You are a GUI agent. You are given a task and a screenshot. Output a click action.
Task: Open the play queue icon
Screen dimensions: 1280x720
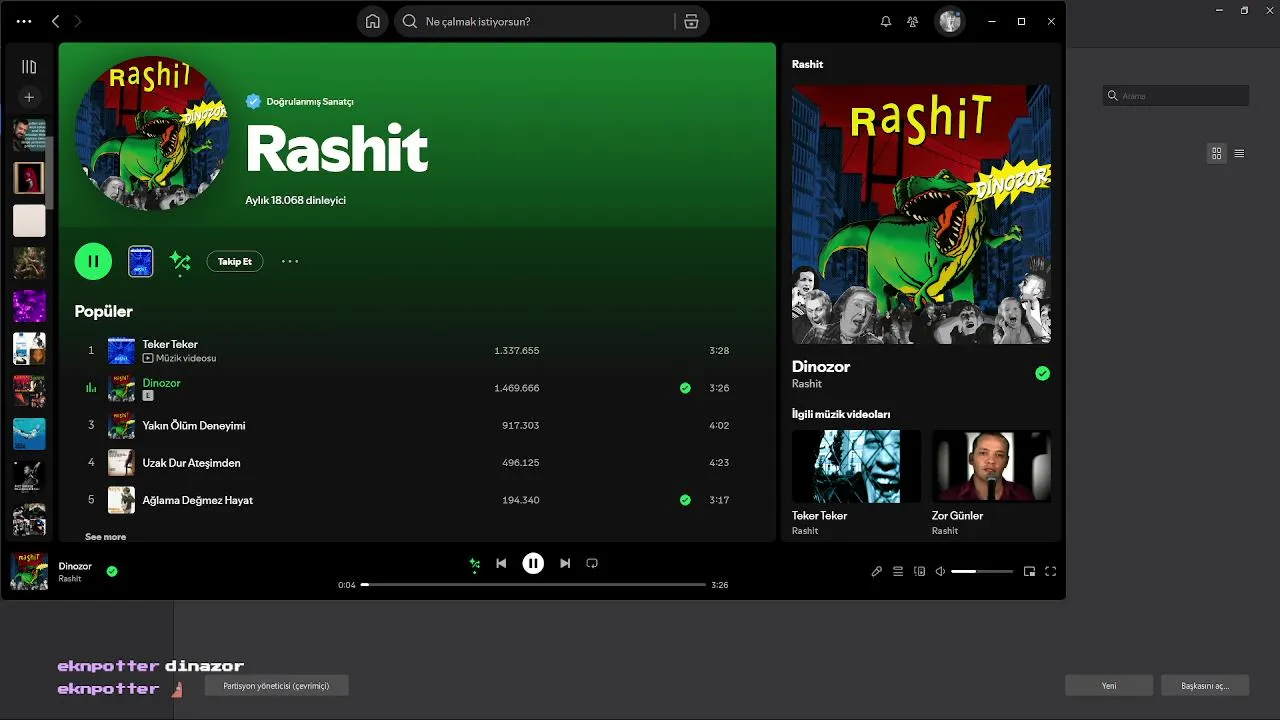pyautogui.click(x=898, y=571)
